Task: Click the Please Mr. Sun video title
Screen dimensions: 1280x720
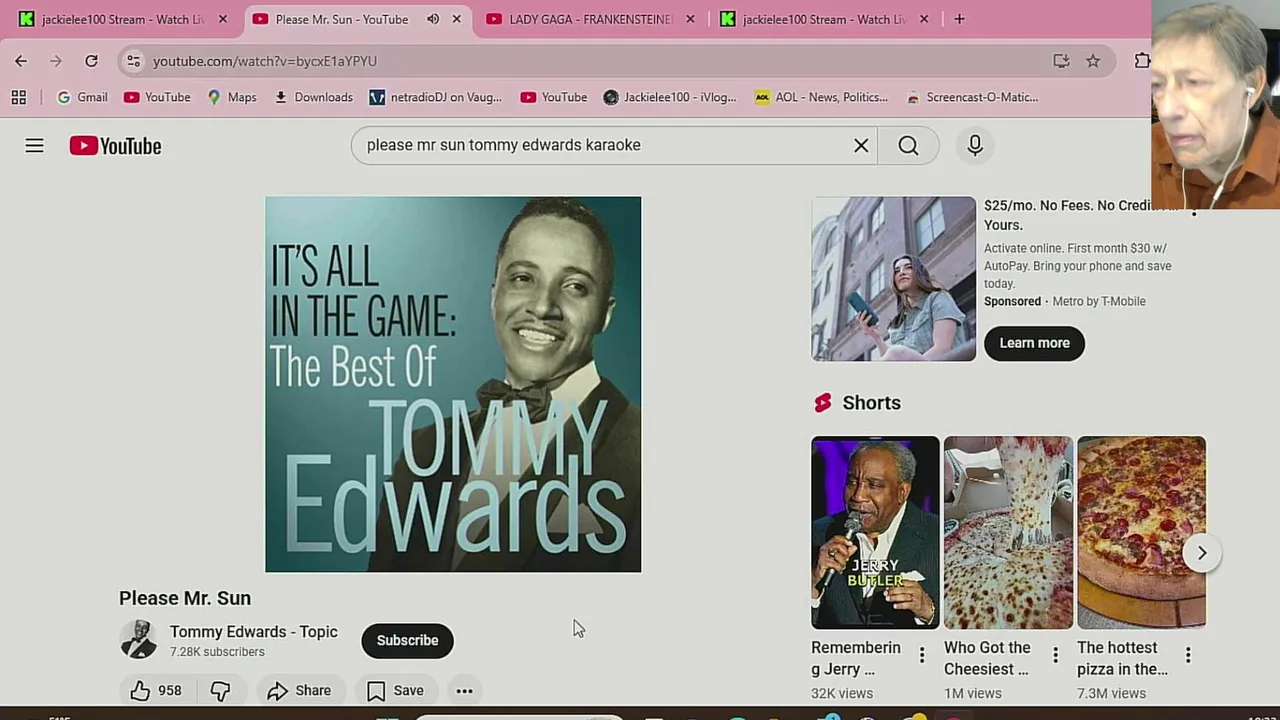Action: [185, 598]
